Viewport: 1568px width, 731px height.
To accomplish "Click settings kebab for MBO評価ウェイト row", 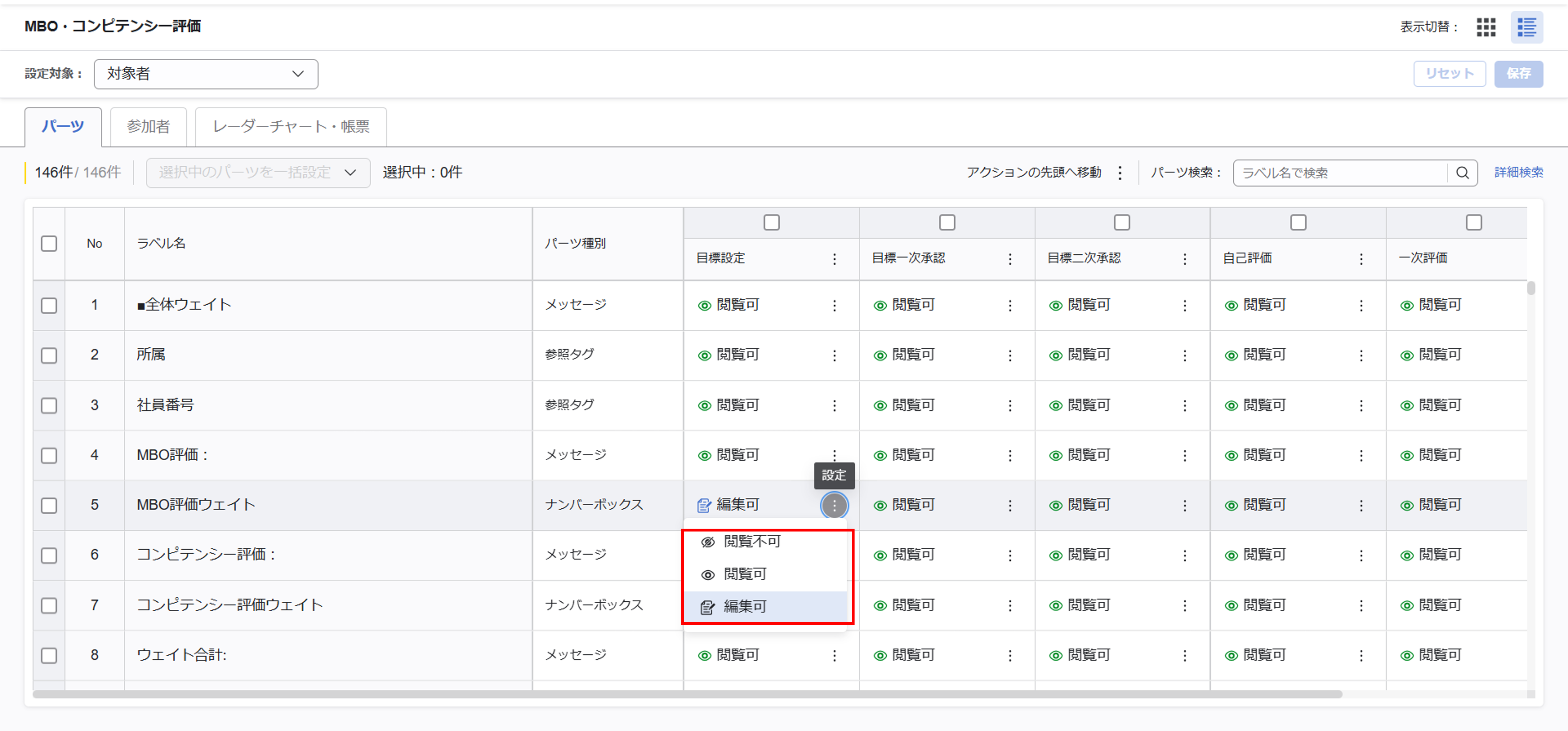I will pos(834,505).
